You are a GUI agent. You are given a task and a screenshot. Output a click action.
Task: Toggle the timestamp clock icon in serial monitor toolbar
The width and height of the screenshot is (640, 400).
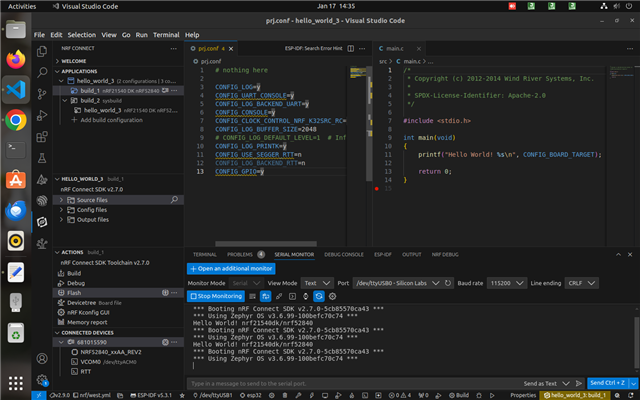click(x=306, y=296)
